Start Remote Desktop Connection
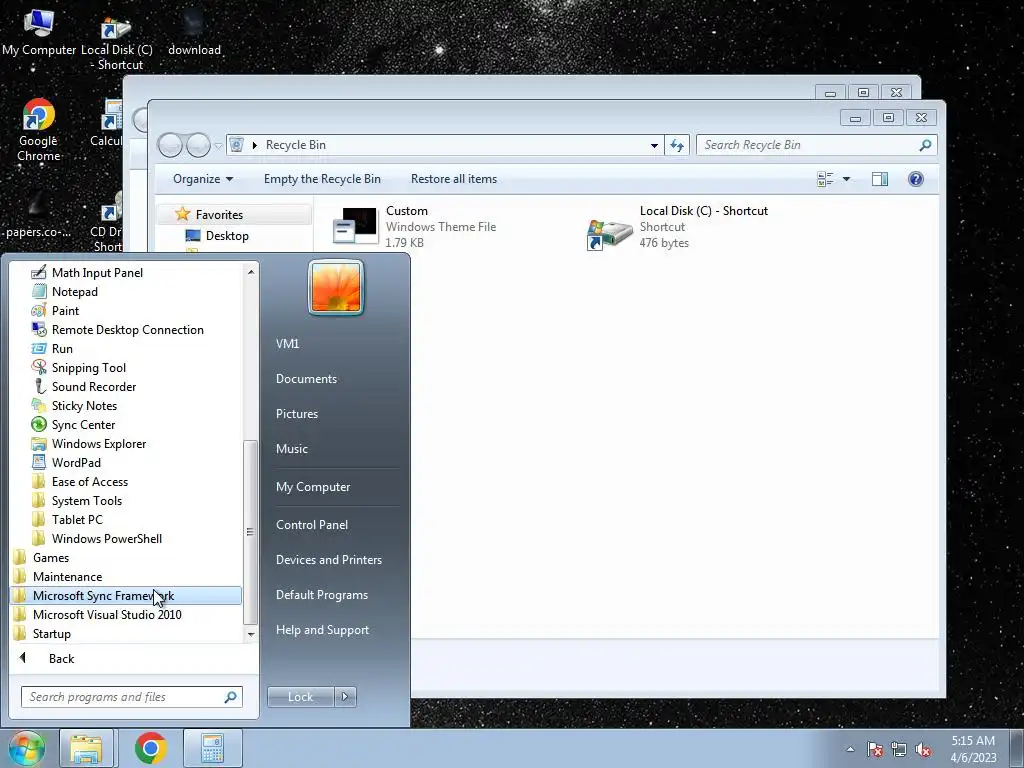 coord(127,329)
